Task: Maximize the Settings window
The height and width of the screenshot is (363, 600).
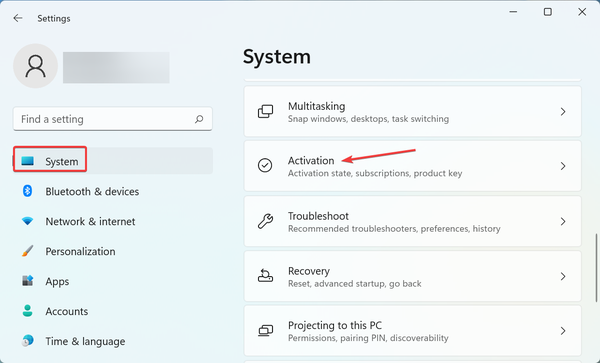Action: tap(548, 12)
